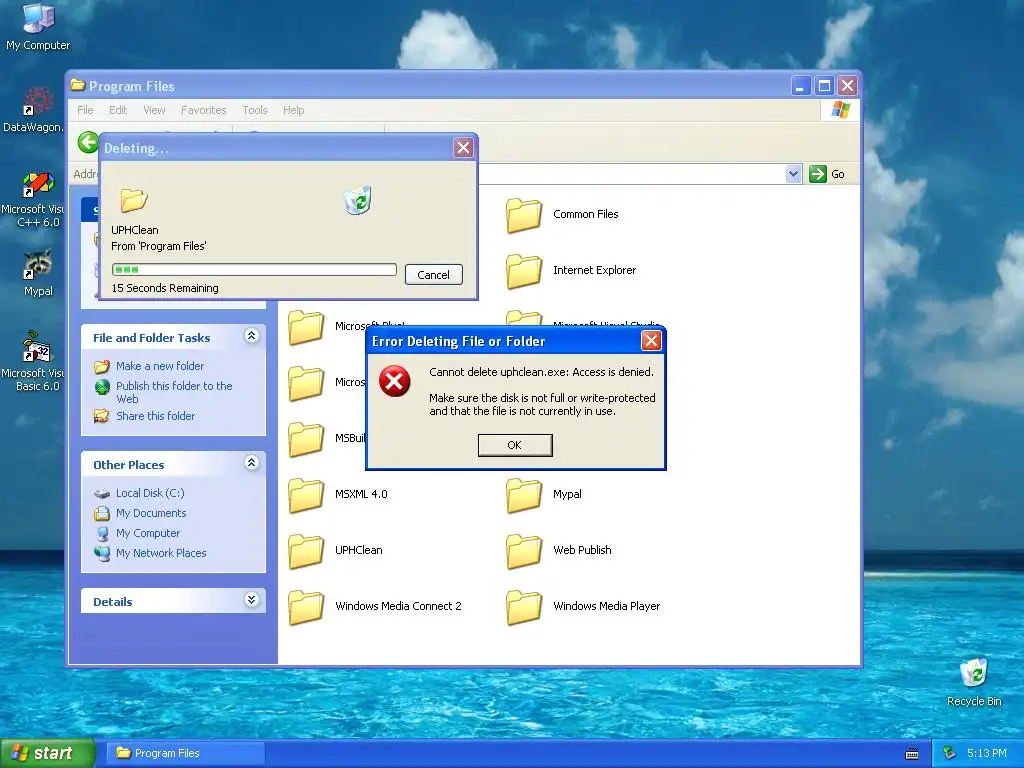The image size is (1024, 768).
Task: Click Share this folder
Action: pyautogui.click(x=155, y=416)
